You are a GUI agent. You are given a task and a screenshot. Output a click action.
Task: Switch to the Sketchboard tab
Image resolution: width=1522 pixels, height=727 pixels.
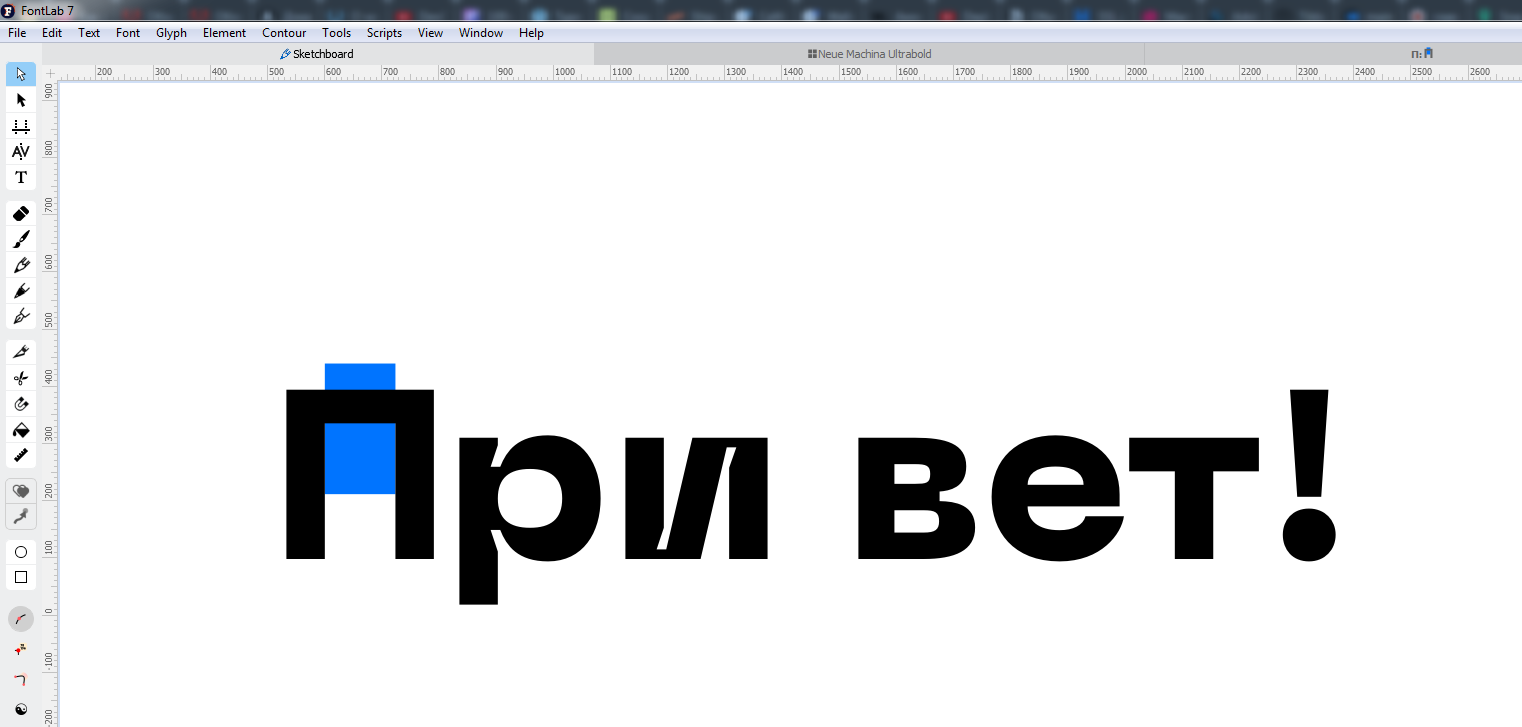(318, 54)
